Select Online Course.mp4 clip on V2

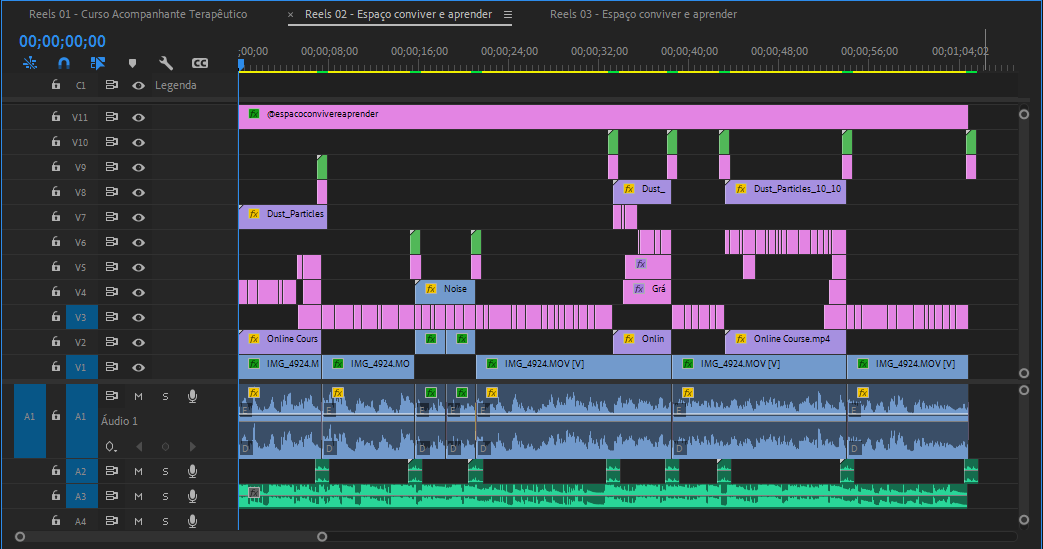pyautogui.click(x=785, y=341)
